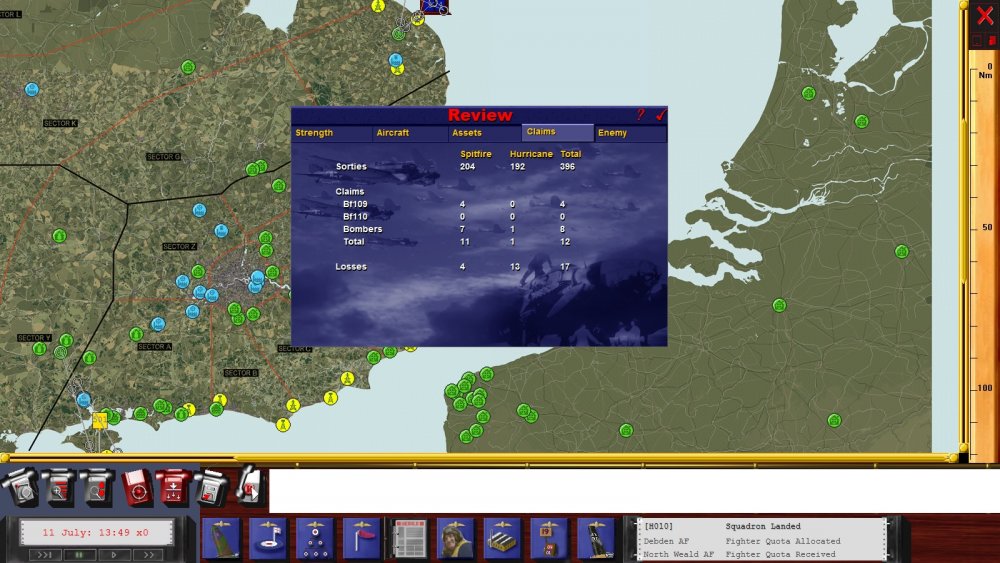Click the save disk telephone icon

coord(211,488)
